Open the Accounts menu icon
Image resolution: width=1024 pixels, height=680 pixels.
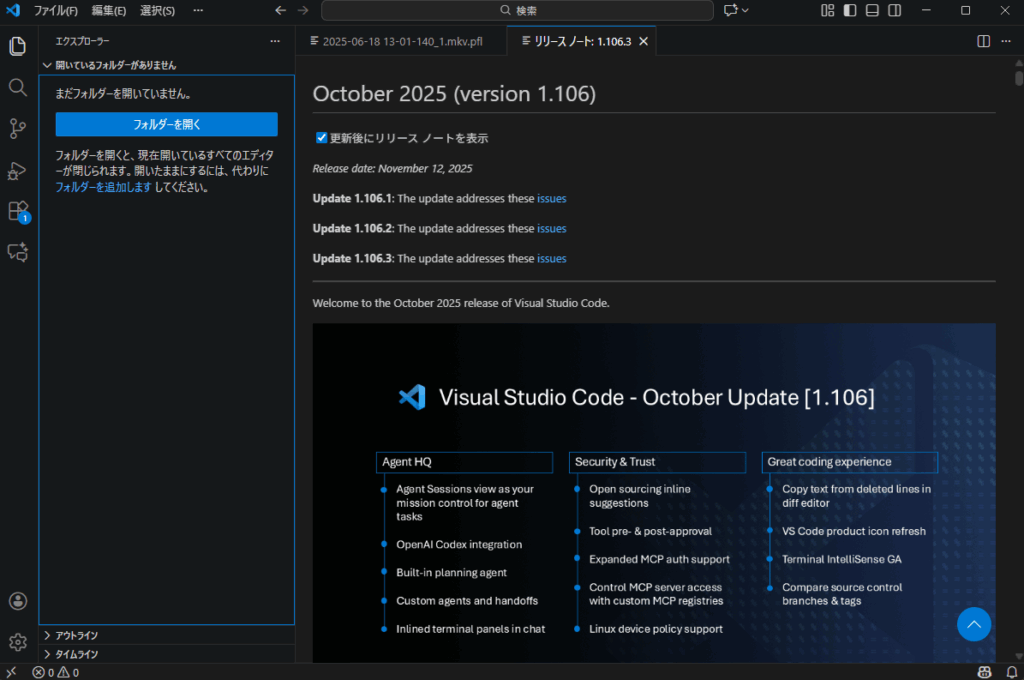tap(17, 601)
